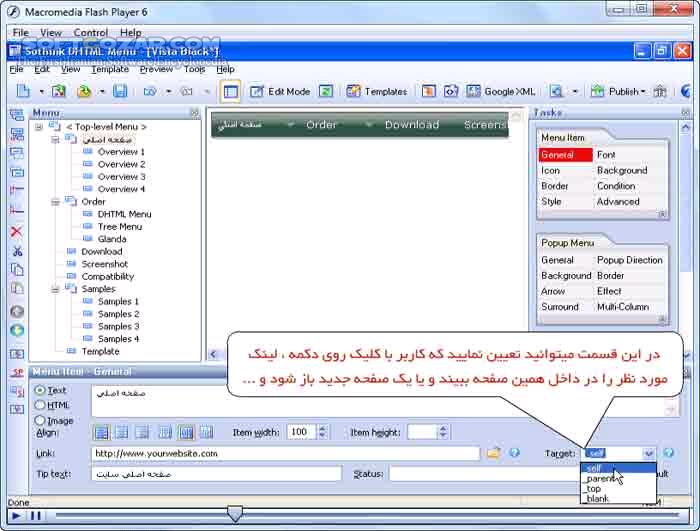Click the Item width value field
The image size is (700, 531).
302,432
